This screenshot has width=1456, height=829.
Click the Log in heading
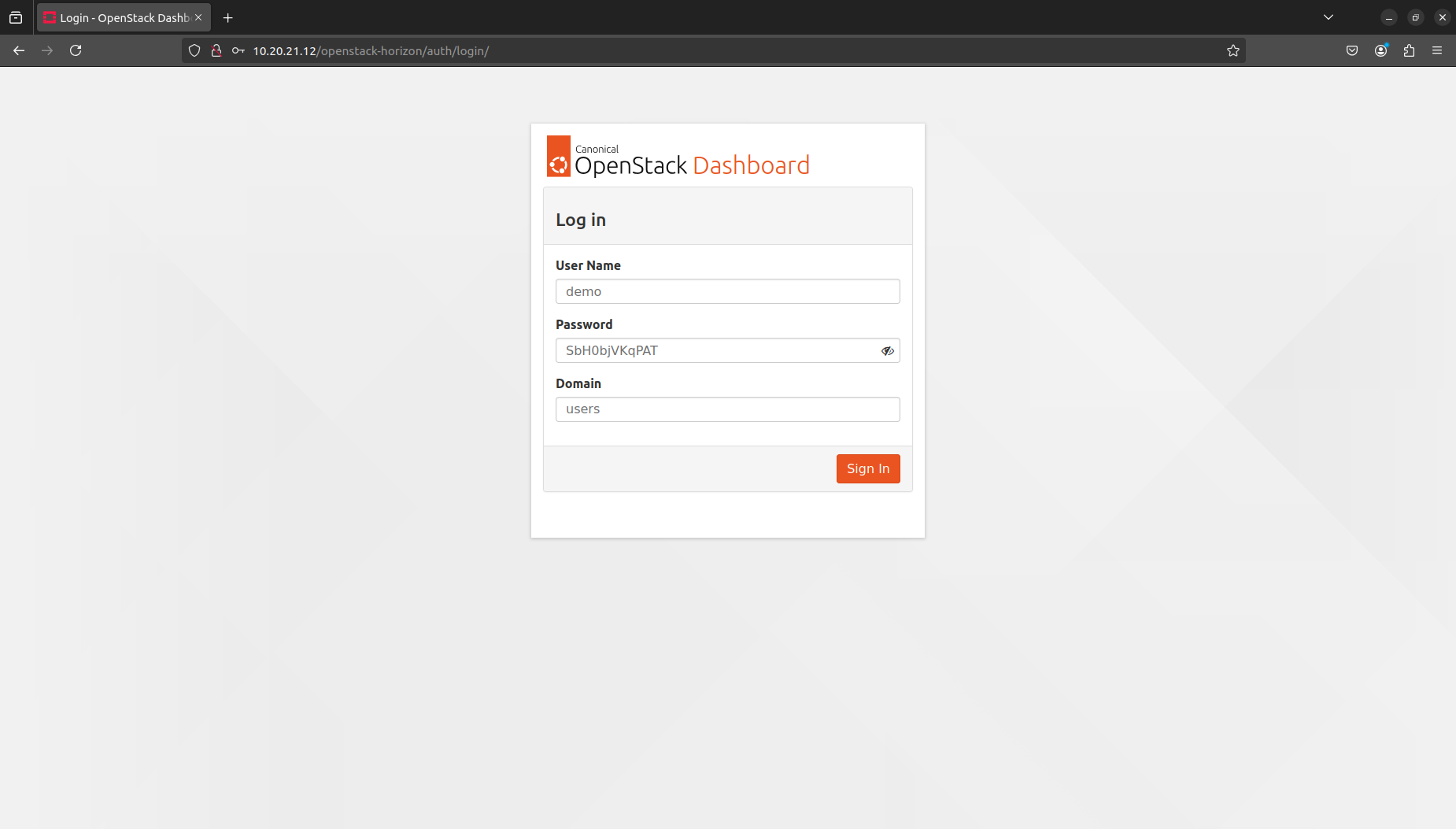pyautogui.click(x=581, y=220)
